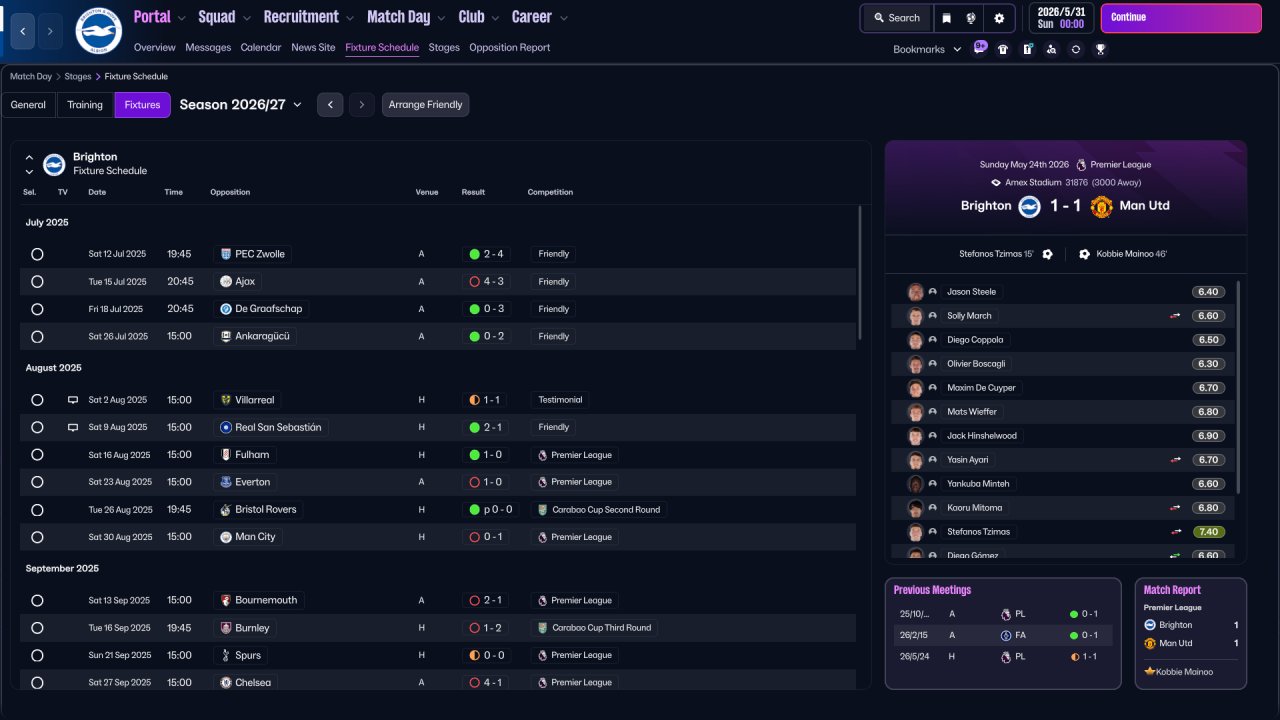Open the messages bubble showing 9+
Screen dimensions: 1280x720
980,48
